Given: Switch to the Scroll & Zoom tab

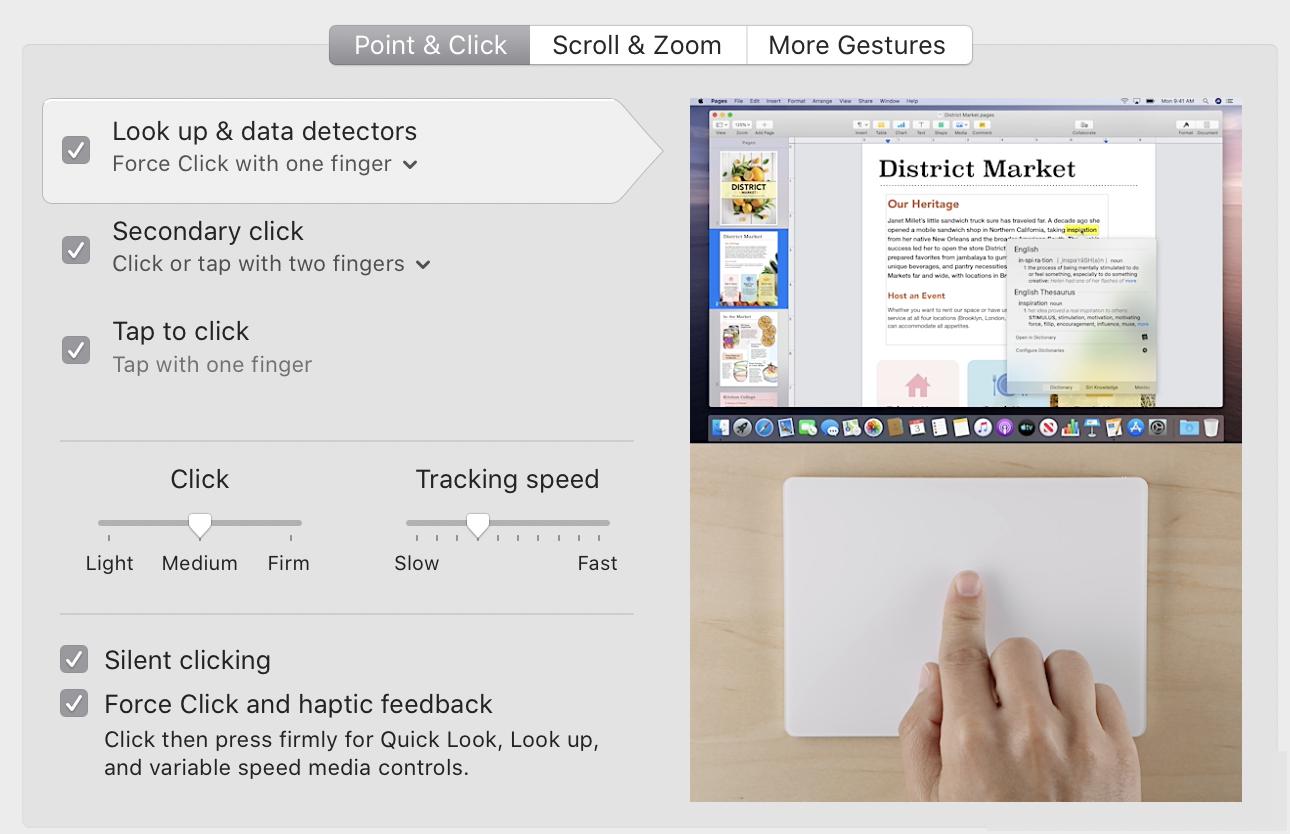Looking at the screenshot, I should 637,45.
